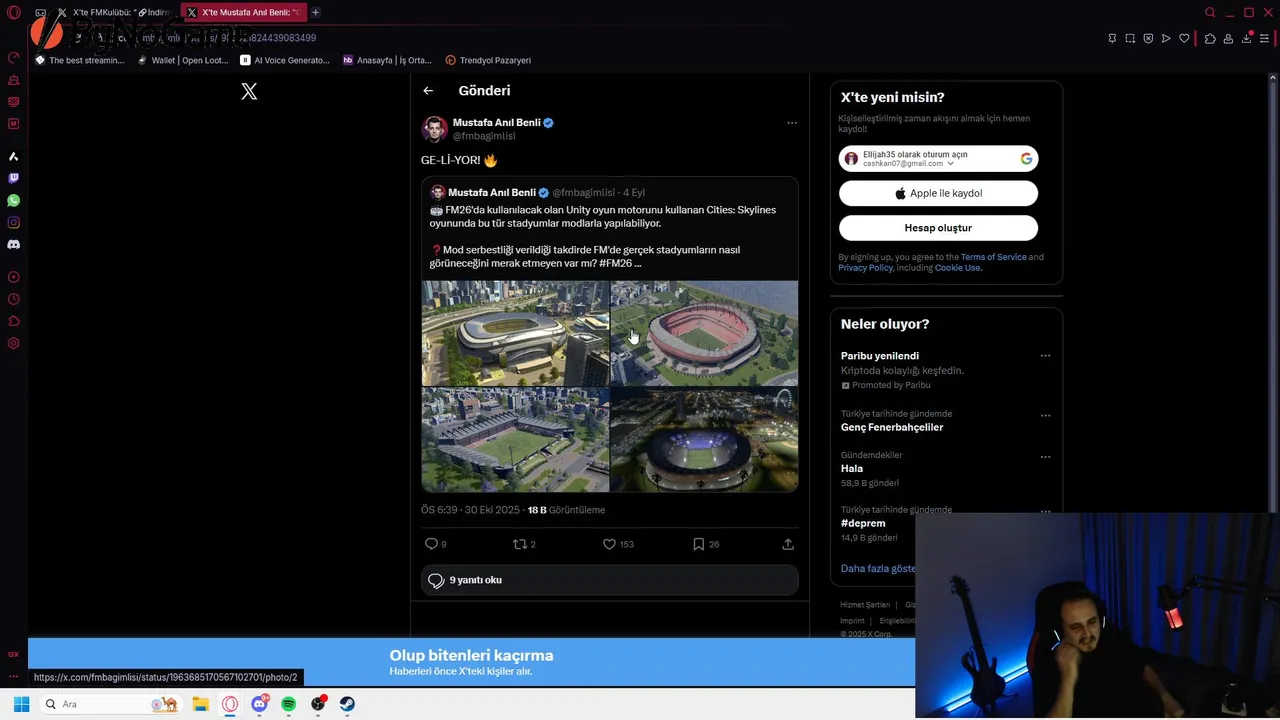The width and height of the screenshot is (1280, 720).
Task: Take a snapshot with the capture icon
Action: (1130, 38)
